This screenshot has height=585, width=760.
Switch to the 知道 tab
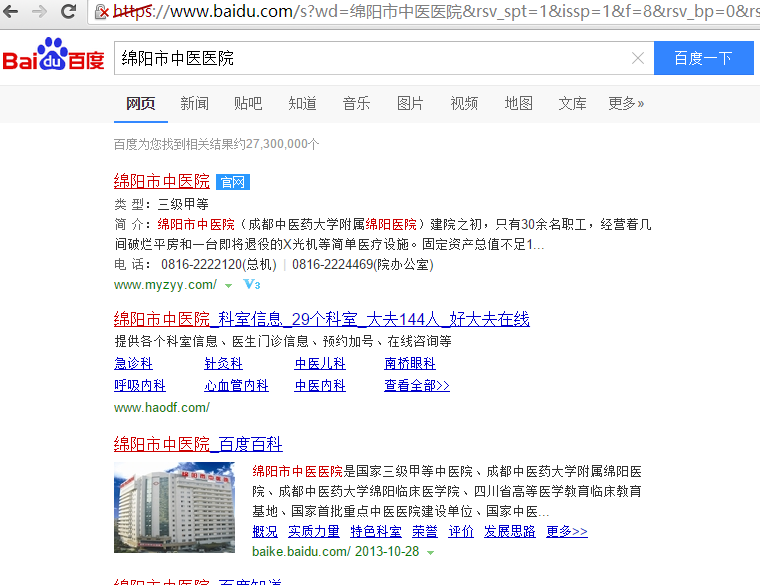(302, 103)
